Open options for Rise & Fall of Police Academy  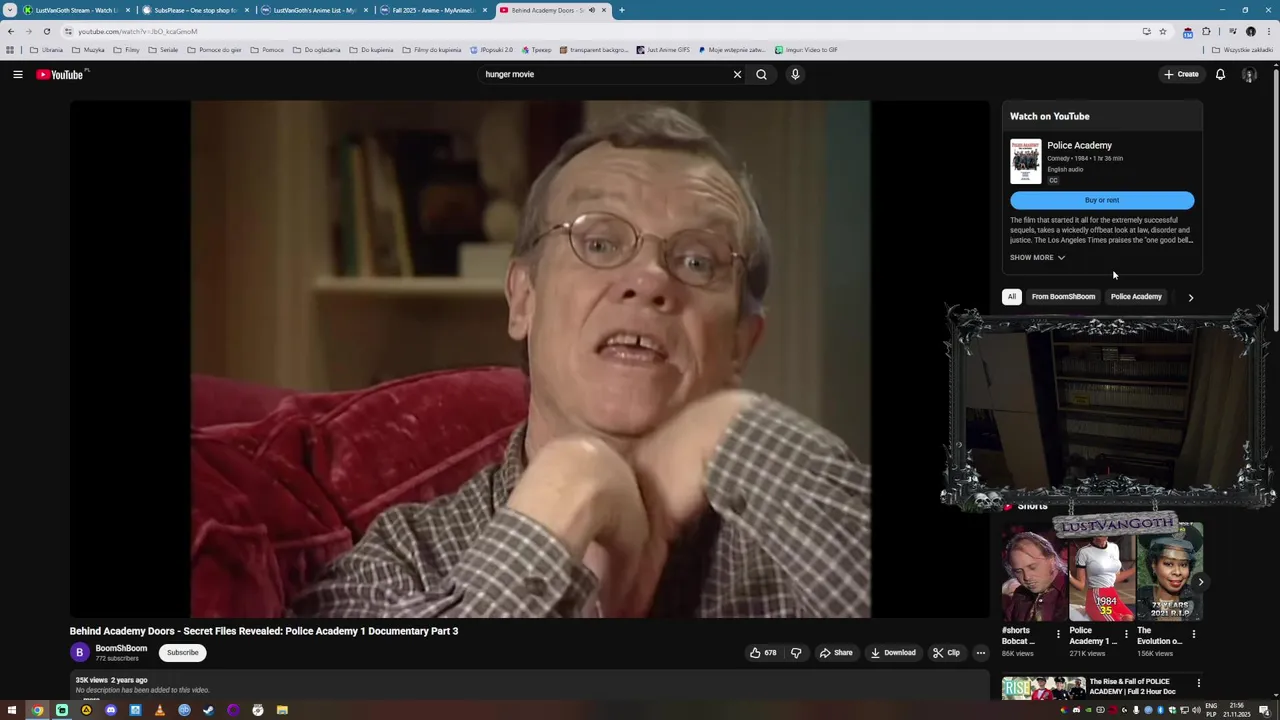click(x=1198, y=684)
